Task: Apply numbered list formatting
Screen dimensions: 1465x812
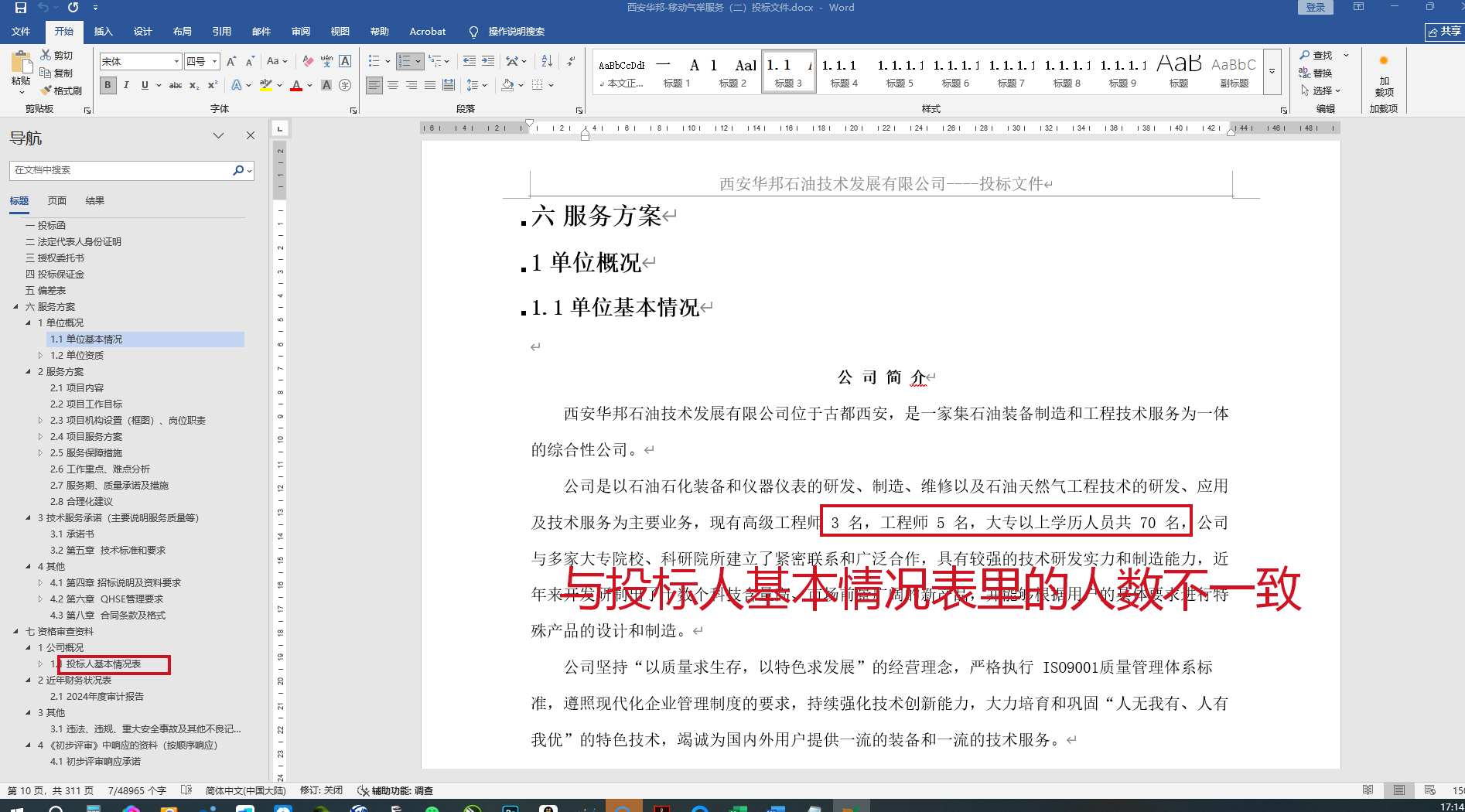Action: point(404,61)
